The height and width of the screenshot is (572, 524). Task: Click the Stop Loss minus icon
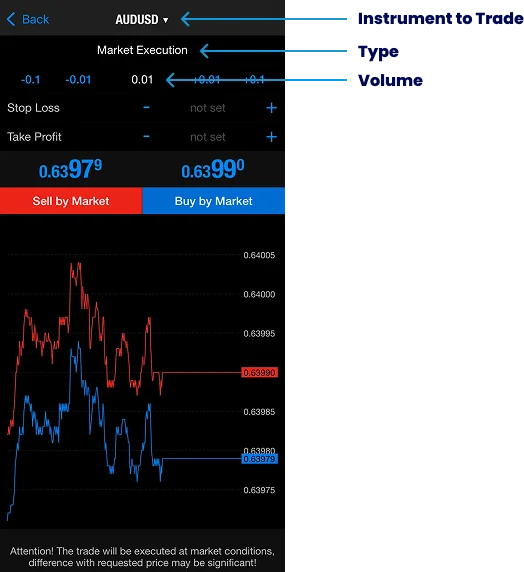pyautogui.click(x=146, y=108)
